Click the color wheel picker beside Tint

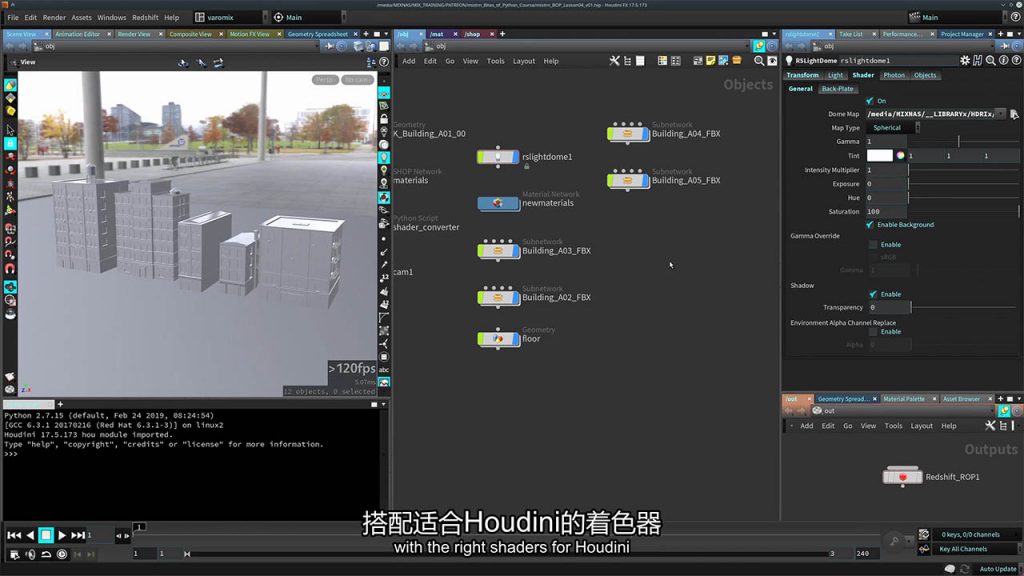pyautogui.click(x=900, y=156)
